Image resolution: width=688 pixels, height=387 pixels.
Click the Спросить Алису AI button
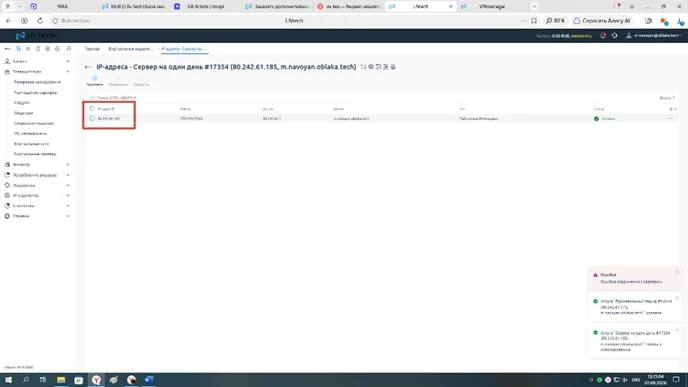coord(602,21)
